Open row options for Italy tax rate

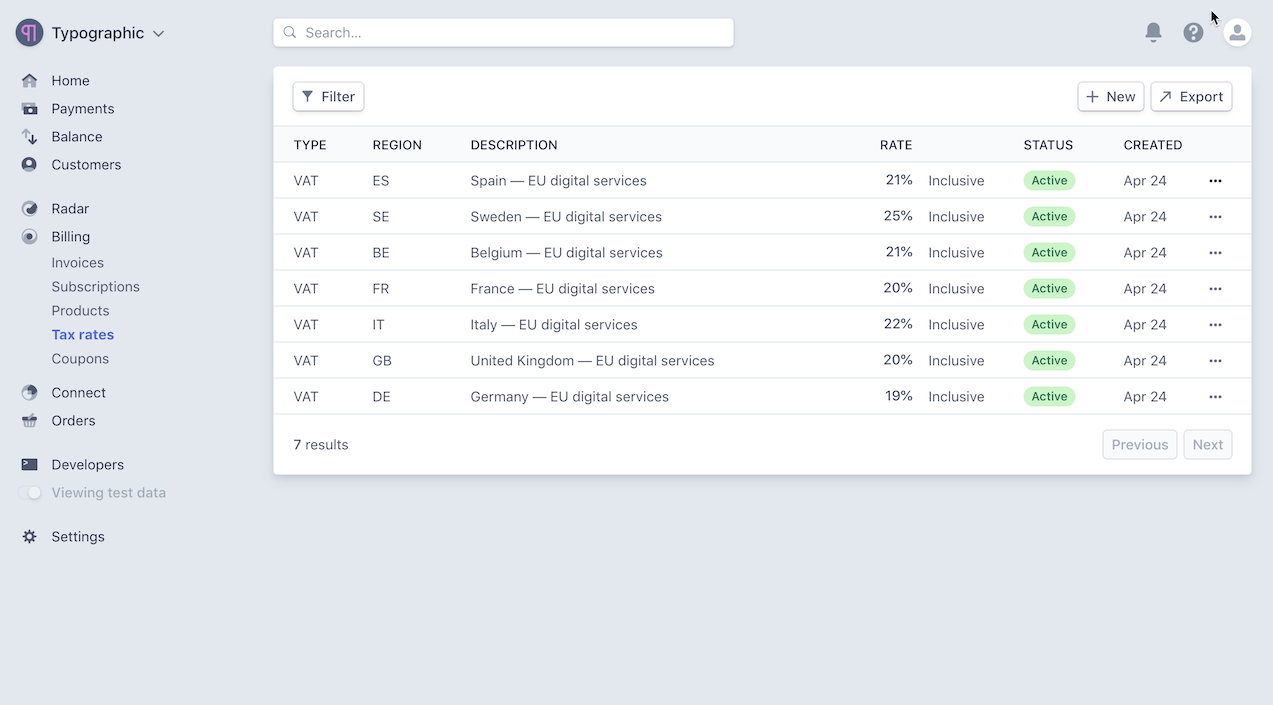coord(1215,325)
